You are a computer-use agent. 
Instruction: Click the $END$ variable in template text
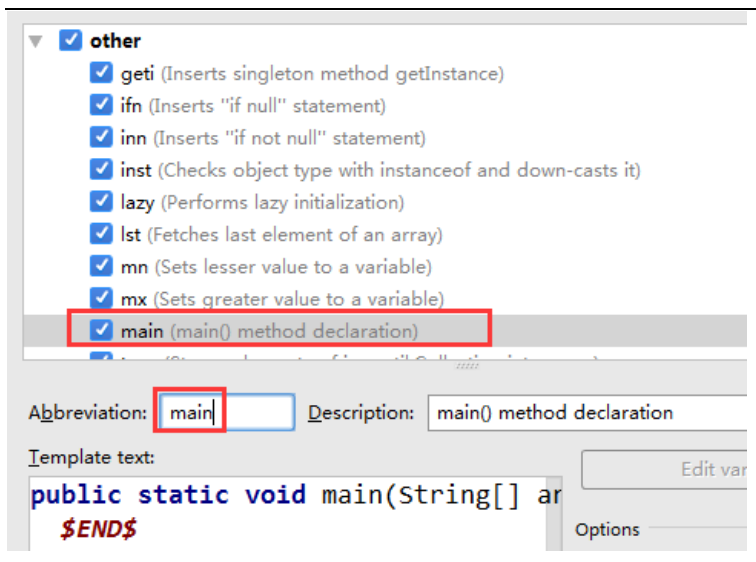click(99, 529)
